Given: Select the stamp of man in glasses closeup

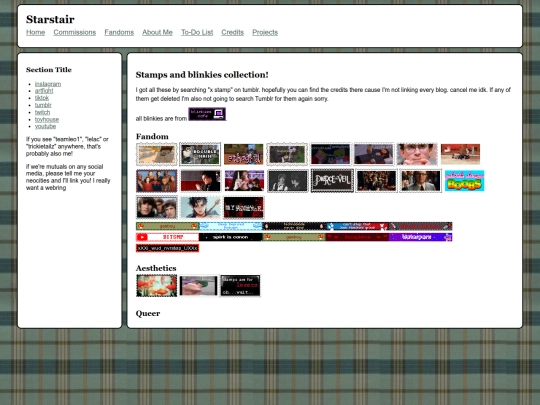Looking at the screenshot, I should click(x=417, y=154).
